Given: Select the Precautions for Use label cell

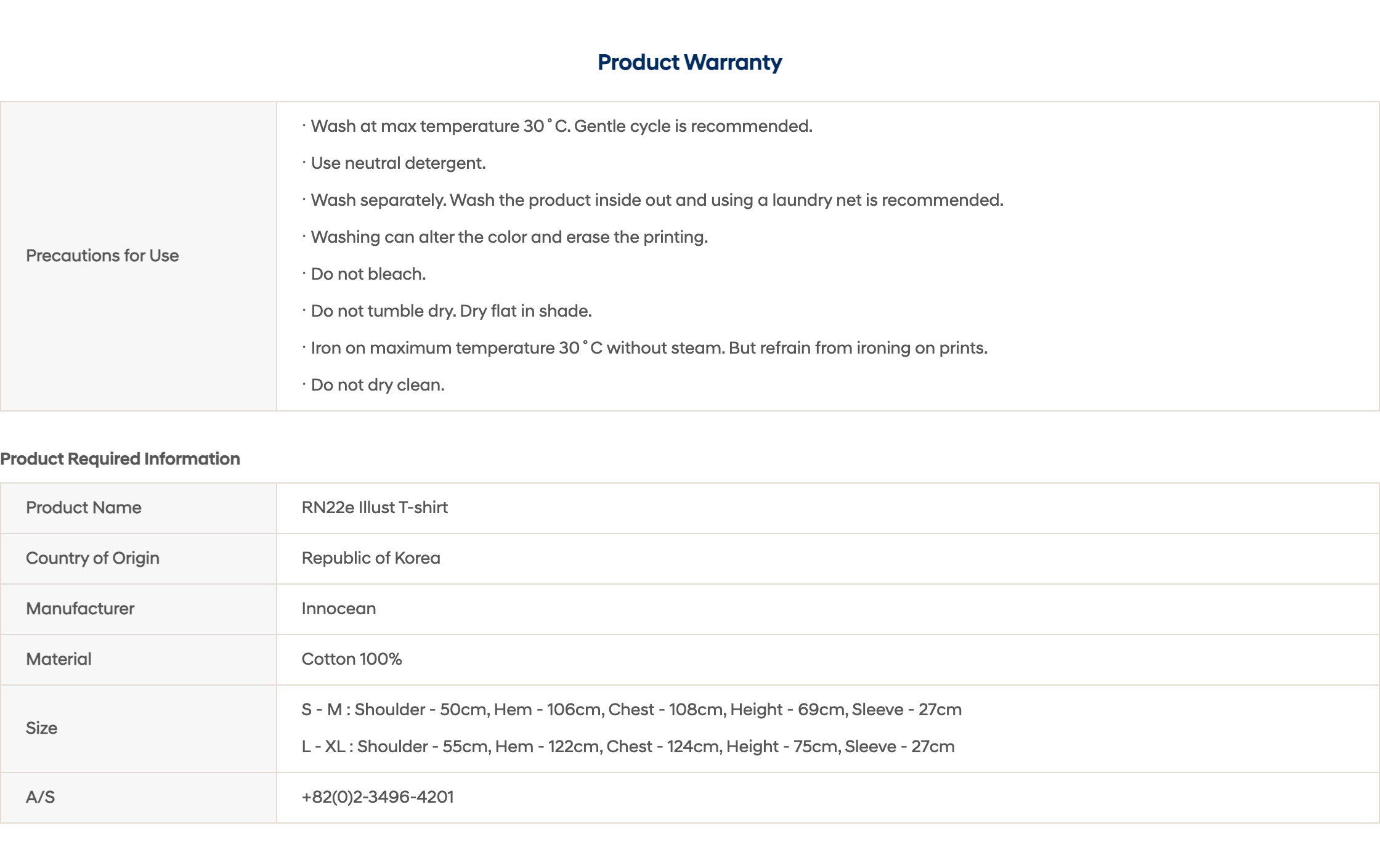Looking at the screenshot, I should [139, 256].
